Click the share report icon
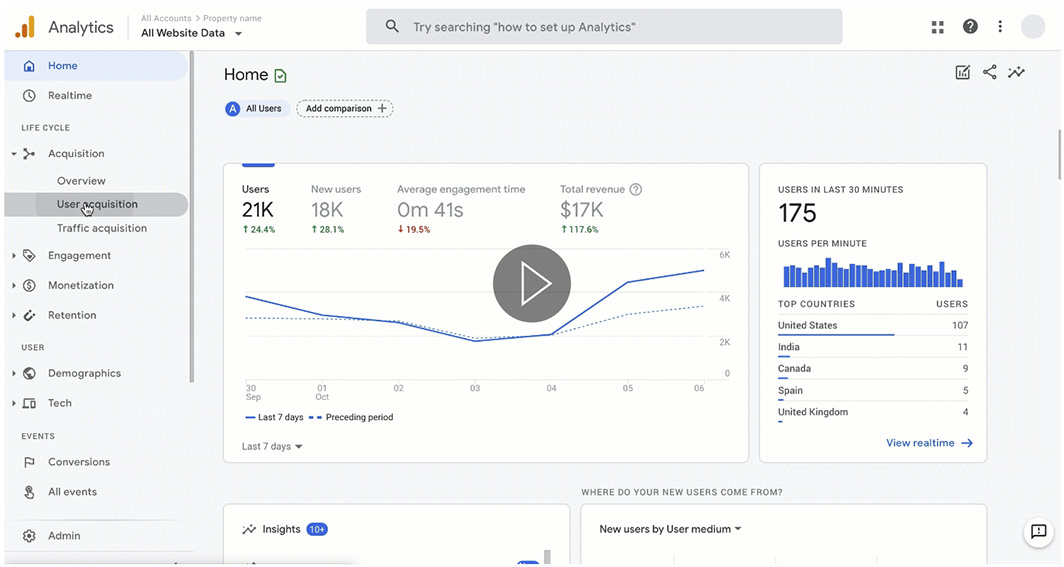 [989, 72]
